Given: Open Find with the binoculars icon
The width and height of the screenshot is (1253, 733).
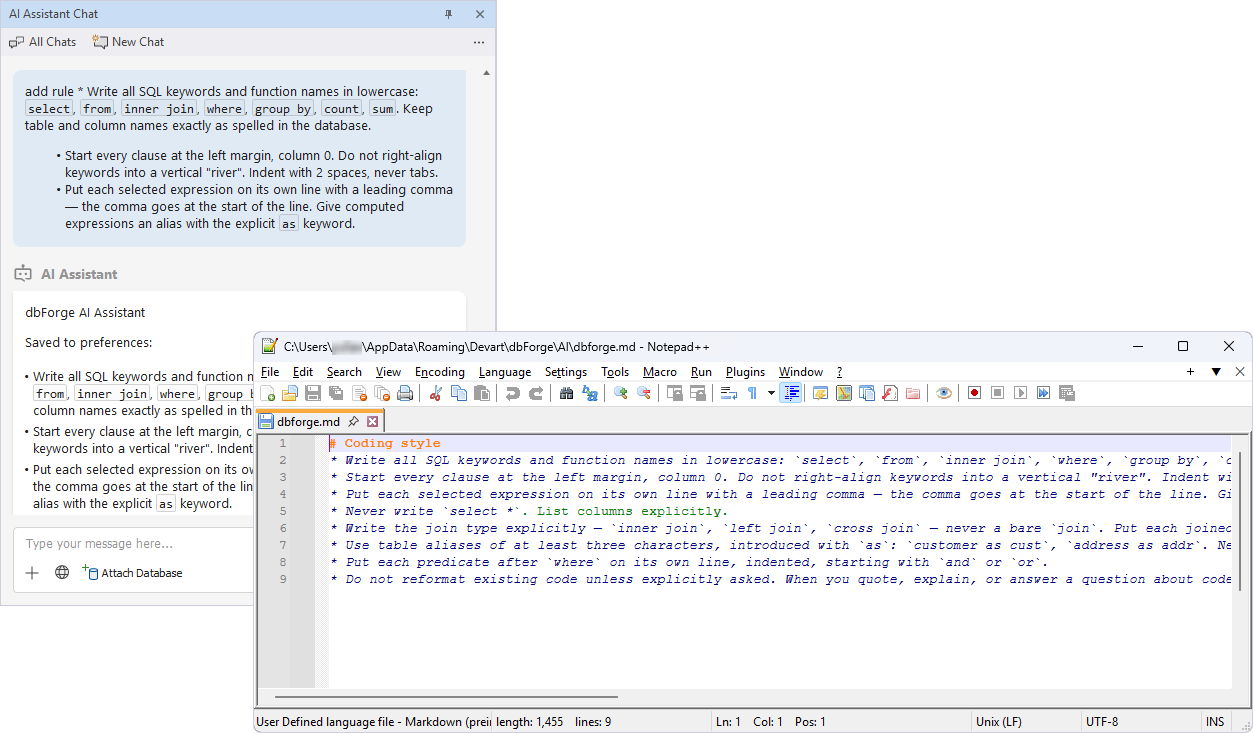Looking at the screenshot, I should coord(567,393).
